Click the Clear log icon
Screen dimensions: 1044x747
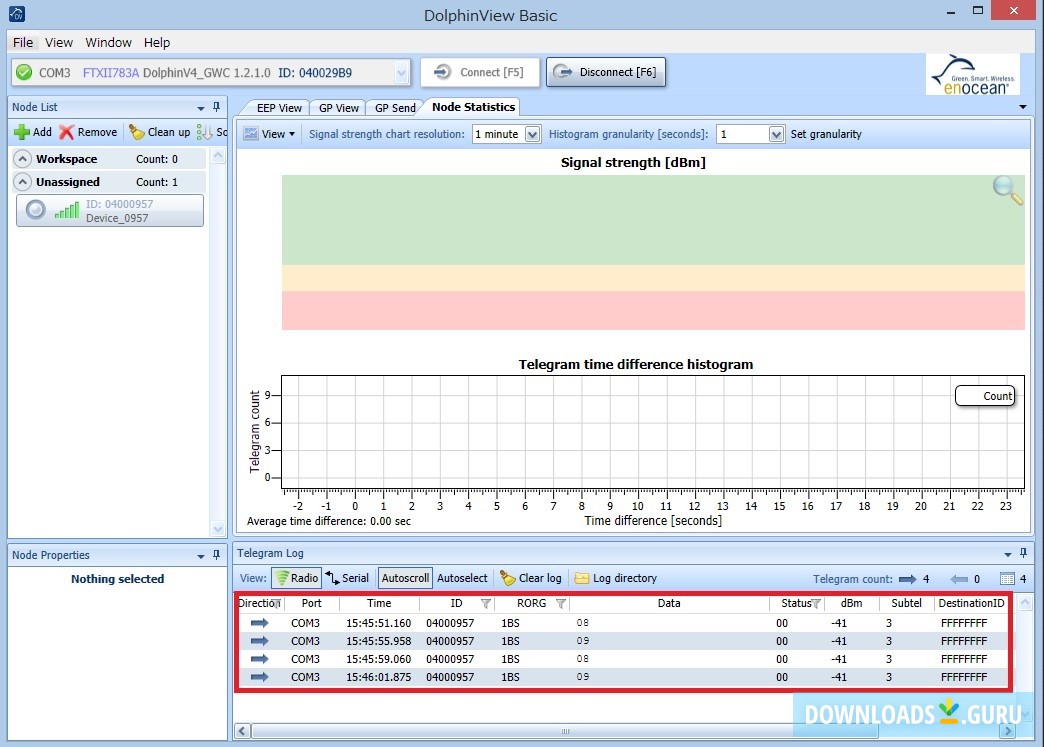pos(508,578)
